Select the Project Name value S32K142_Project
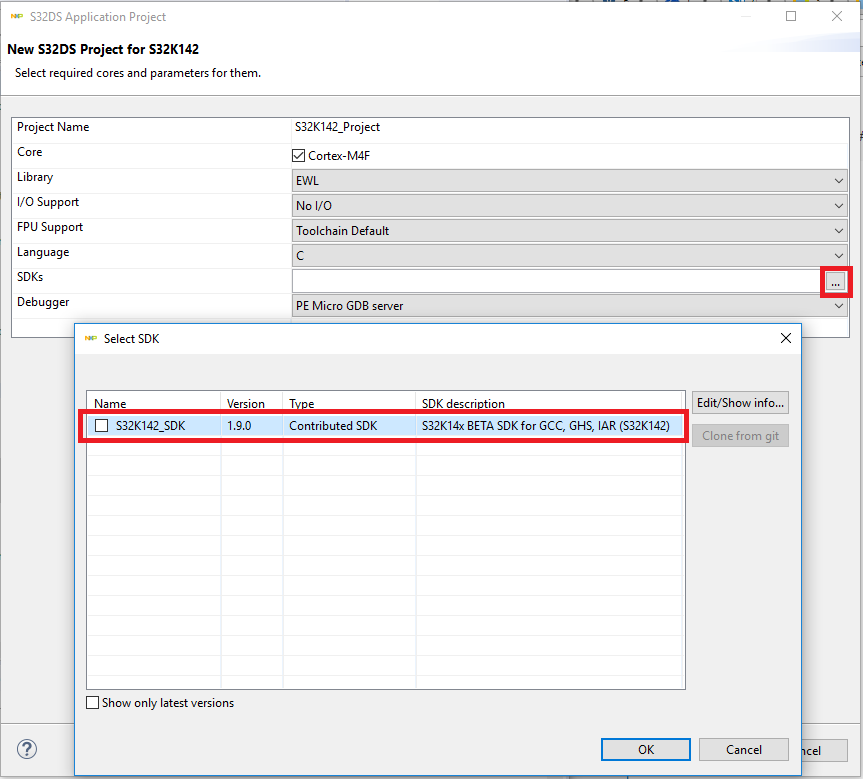 [x=337, y=127]
